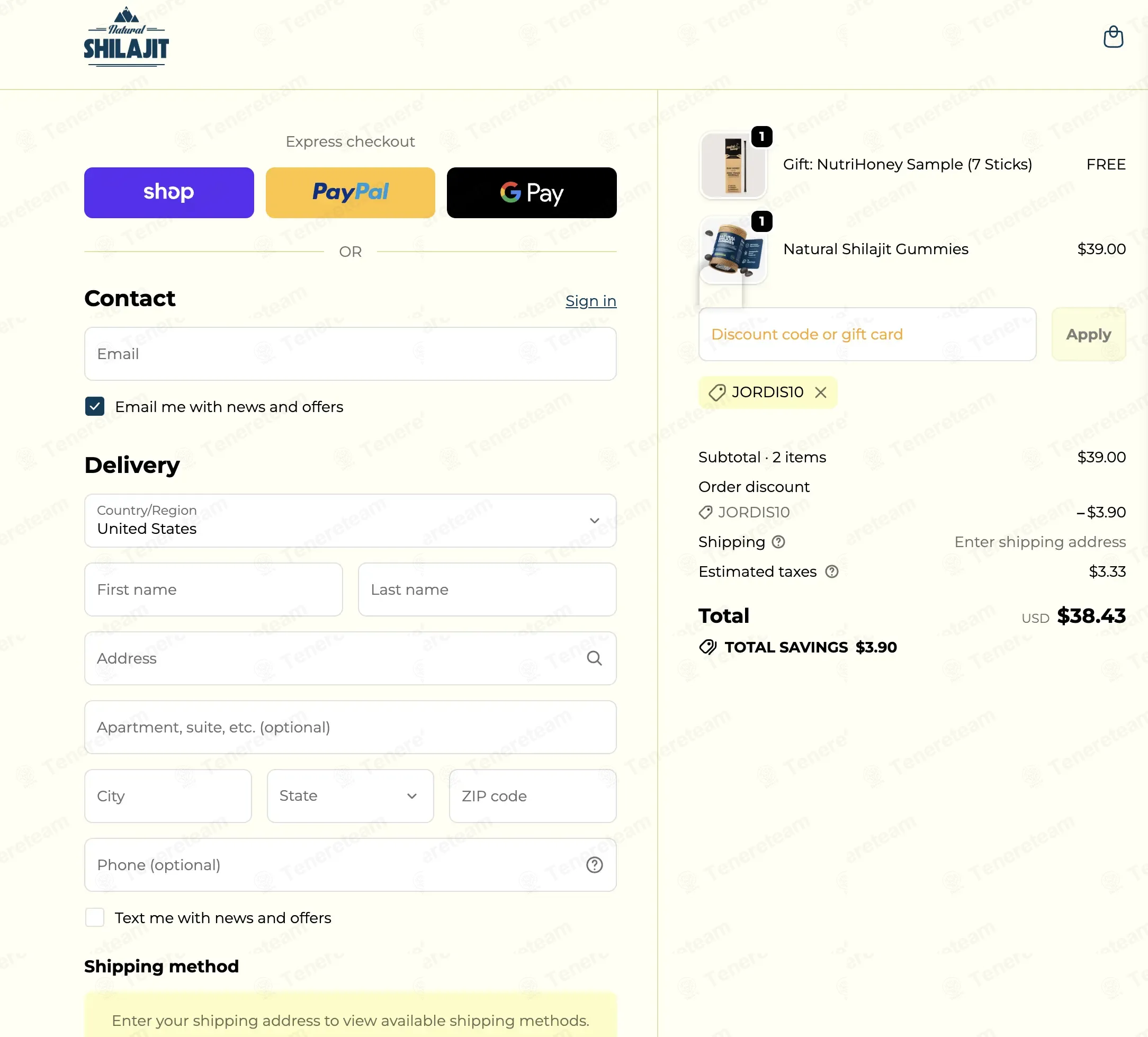Screen dimensions: 1148x1037
Task: Click the JORDIS10 tag icon under Order discount
Action: [x=705, y=512]
